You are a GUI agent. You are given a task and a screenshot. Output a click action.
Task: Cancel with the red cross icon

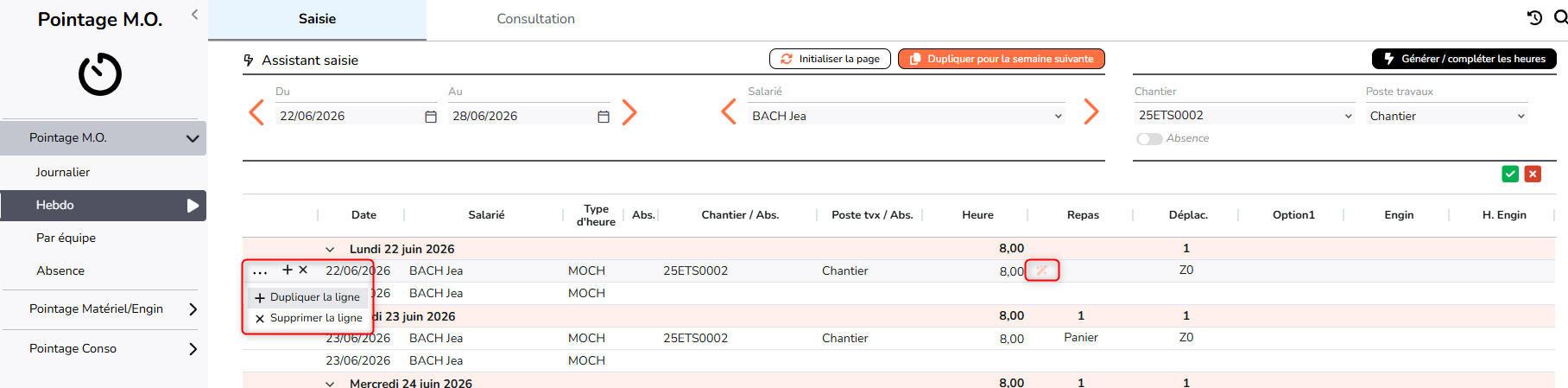point(1533,174)
